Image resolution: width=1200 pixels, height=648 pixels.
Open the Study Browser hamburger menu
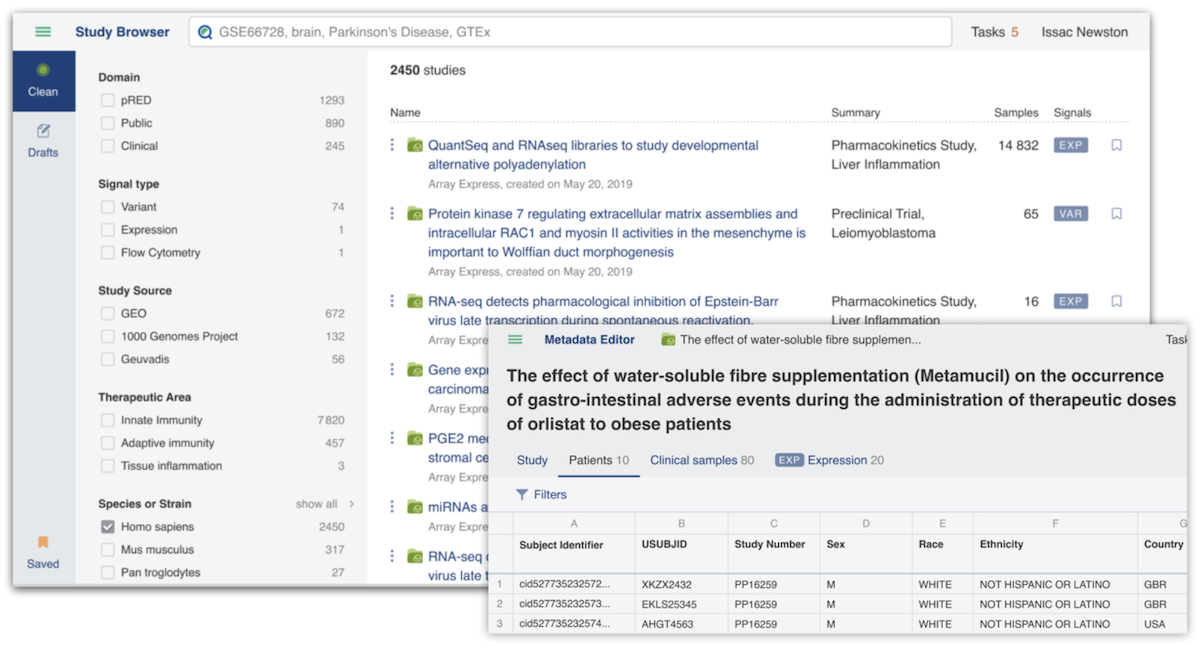click(x=43, y=32)
